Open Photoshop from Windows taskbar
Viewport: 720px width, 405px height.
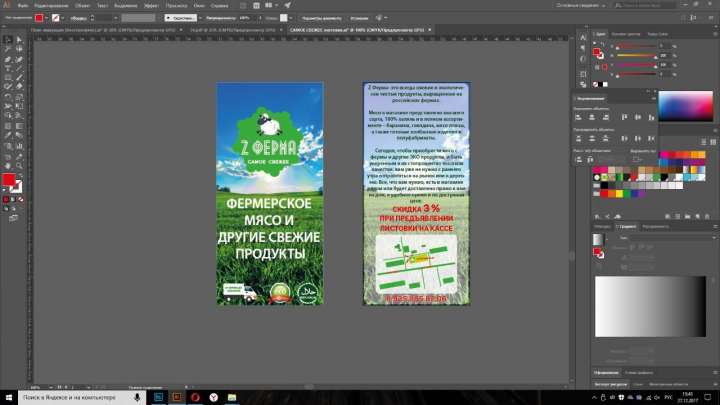coord(158,397)
